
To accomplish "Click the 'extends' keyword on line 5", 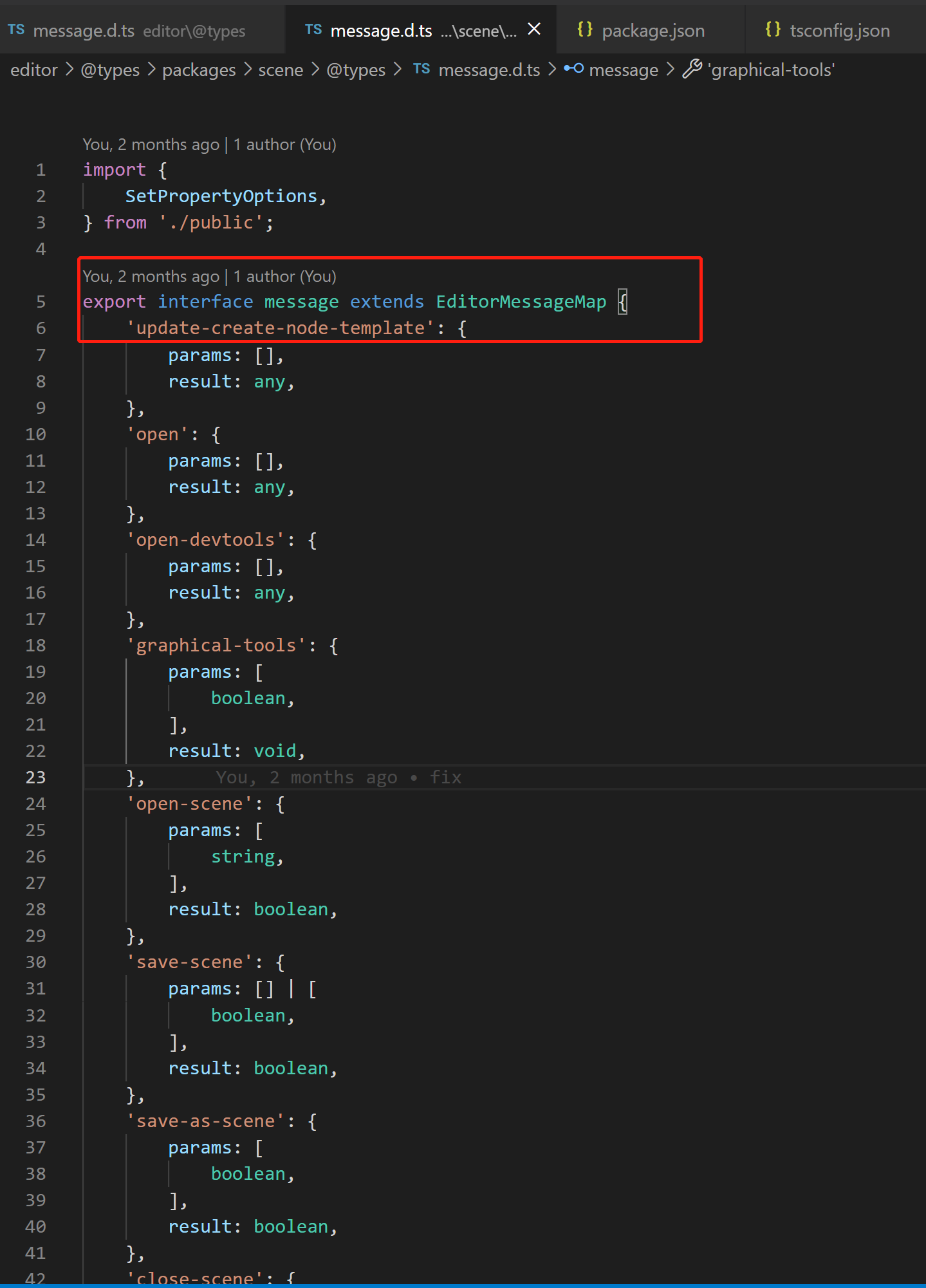I will [x=387, y=302].
